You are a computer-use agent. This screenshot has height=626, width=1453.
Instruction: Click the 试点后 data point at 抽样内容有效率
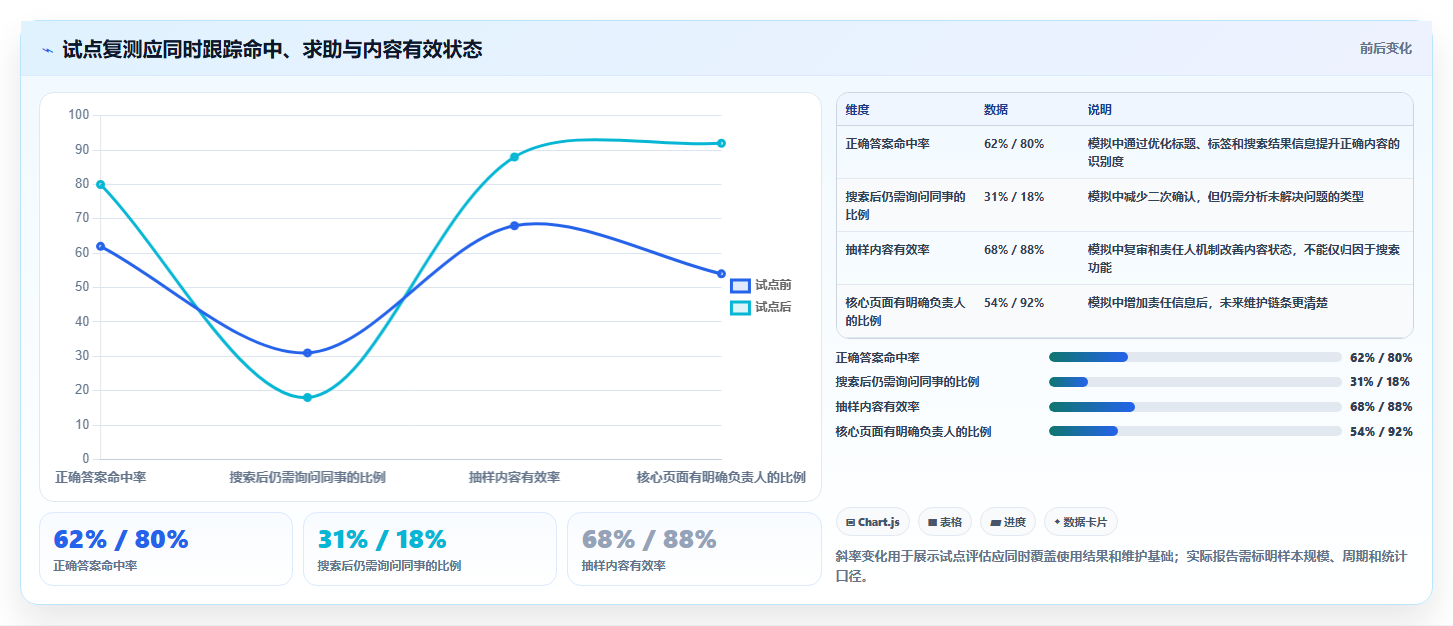pyautogui.click(x=514, y=157)
